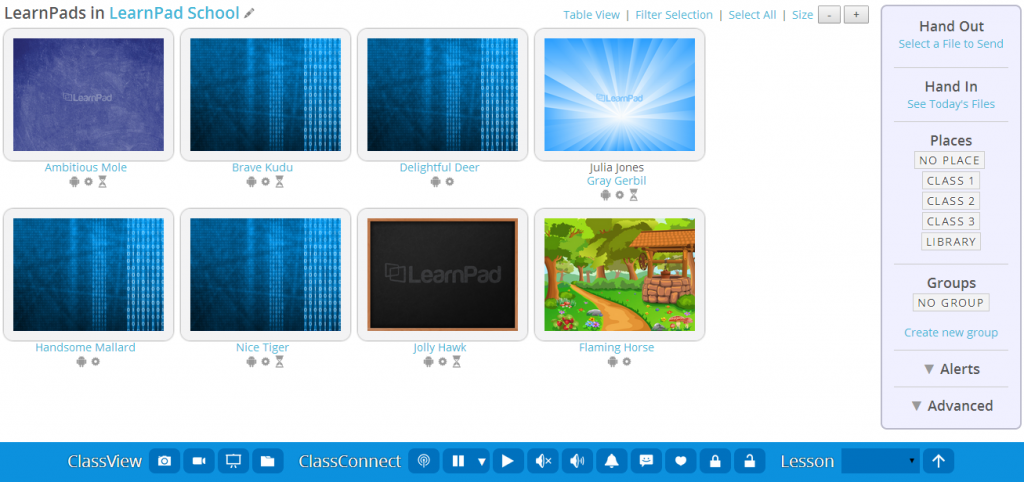Click the gear icon under Brave Kudu
The width and height of the screenshot is (1024, 482).
pos(265,182)
